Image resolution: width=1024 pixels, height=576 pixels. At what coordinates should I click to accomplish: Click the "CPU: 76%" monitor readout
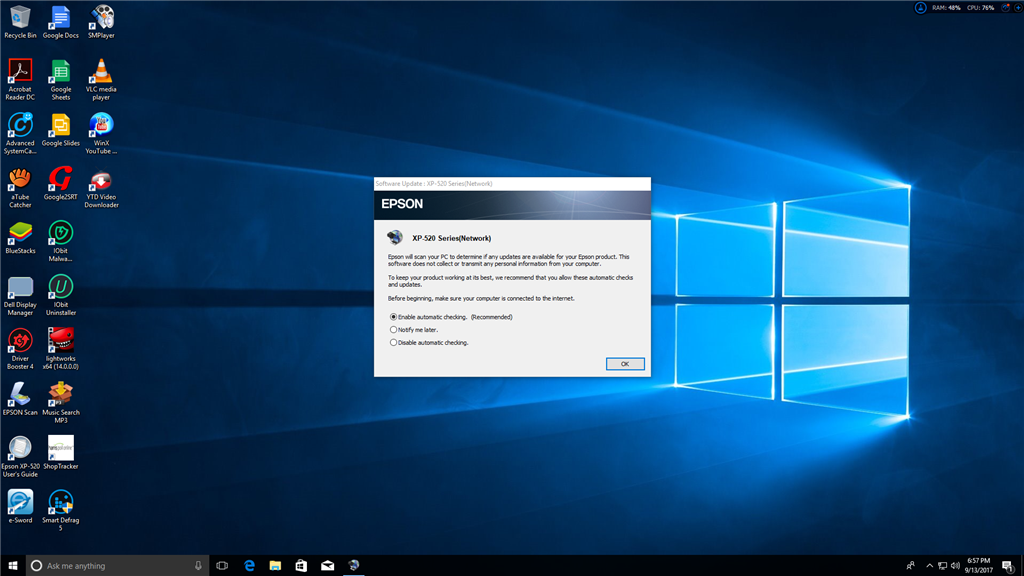pos(980,8)
